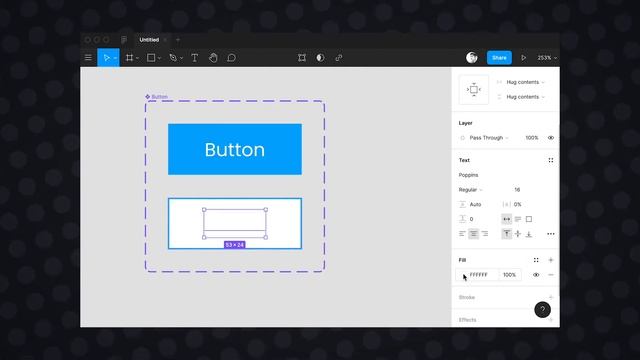Viewport: 640px width, 360px height.
Task: Select the Move tool
Action: (106, 58)
